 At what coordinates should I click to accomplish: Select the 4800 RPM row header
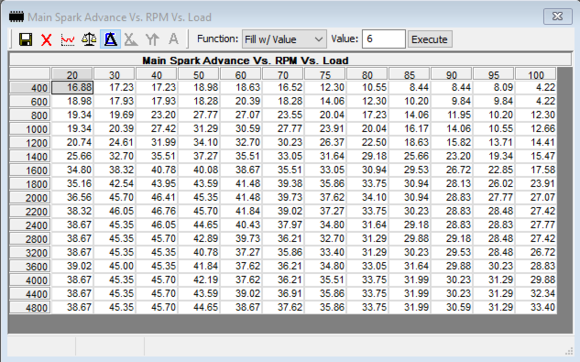30,308
